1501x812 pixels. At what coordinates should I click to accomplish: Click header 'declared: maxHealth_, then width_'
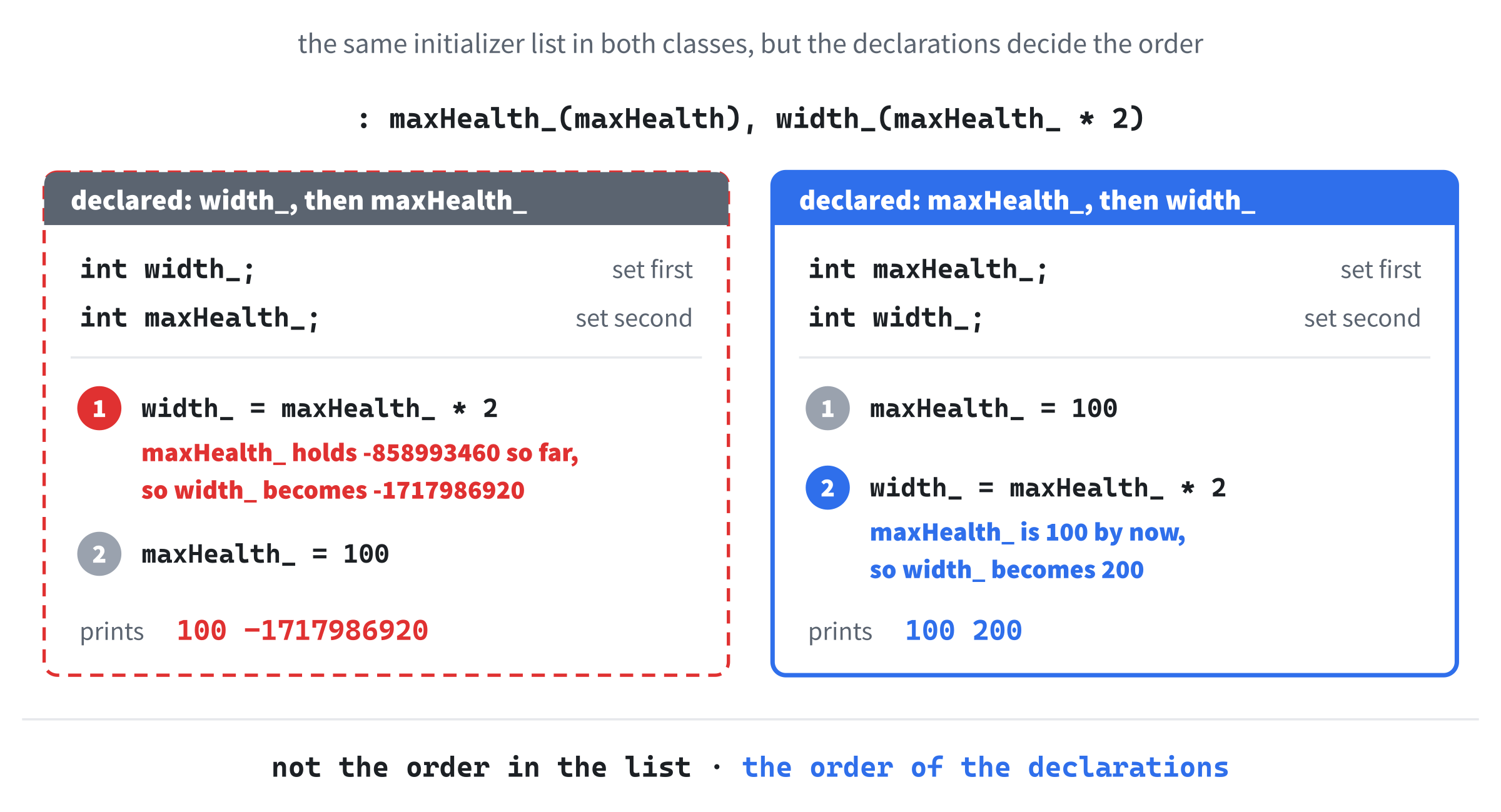[1027, 201]
